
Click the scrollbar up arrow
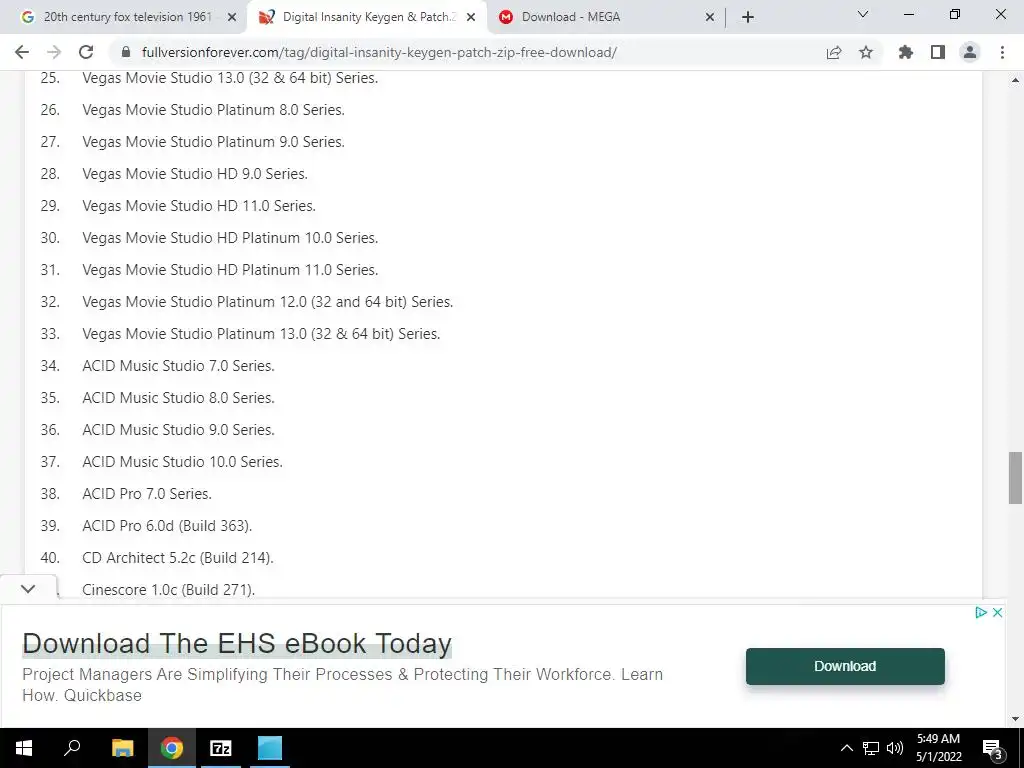[1015, 80]
